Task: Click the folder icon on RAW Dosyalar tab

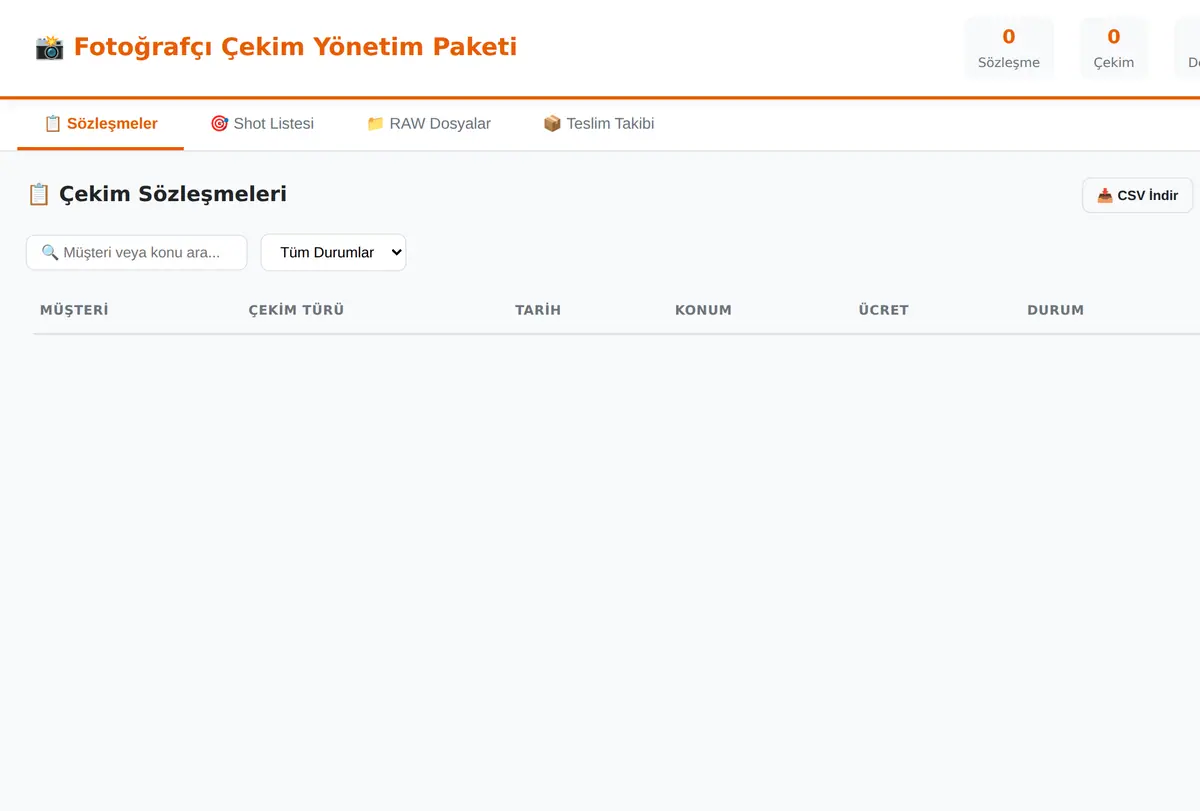Action: 375,124
